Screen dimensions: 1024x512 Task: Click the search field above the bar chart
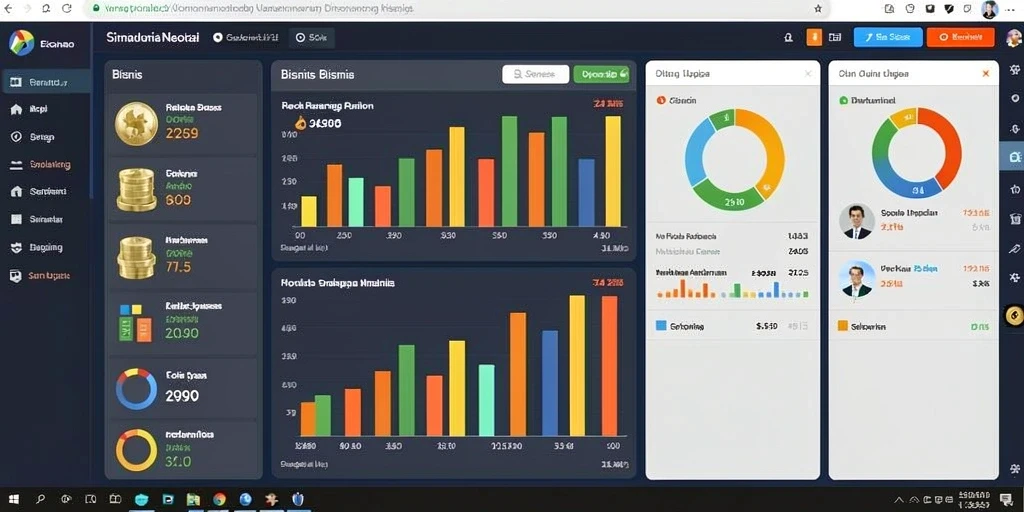click(536, 74)
